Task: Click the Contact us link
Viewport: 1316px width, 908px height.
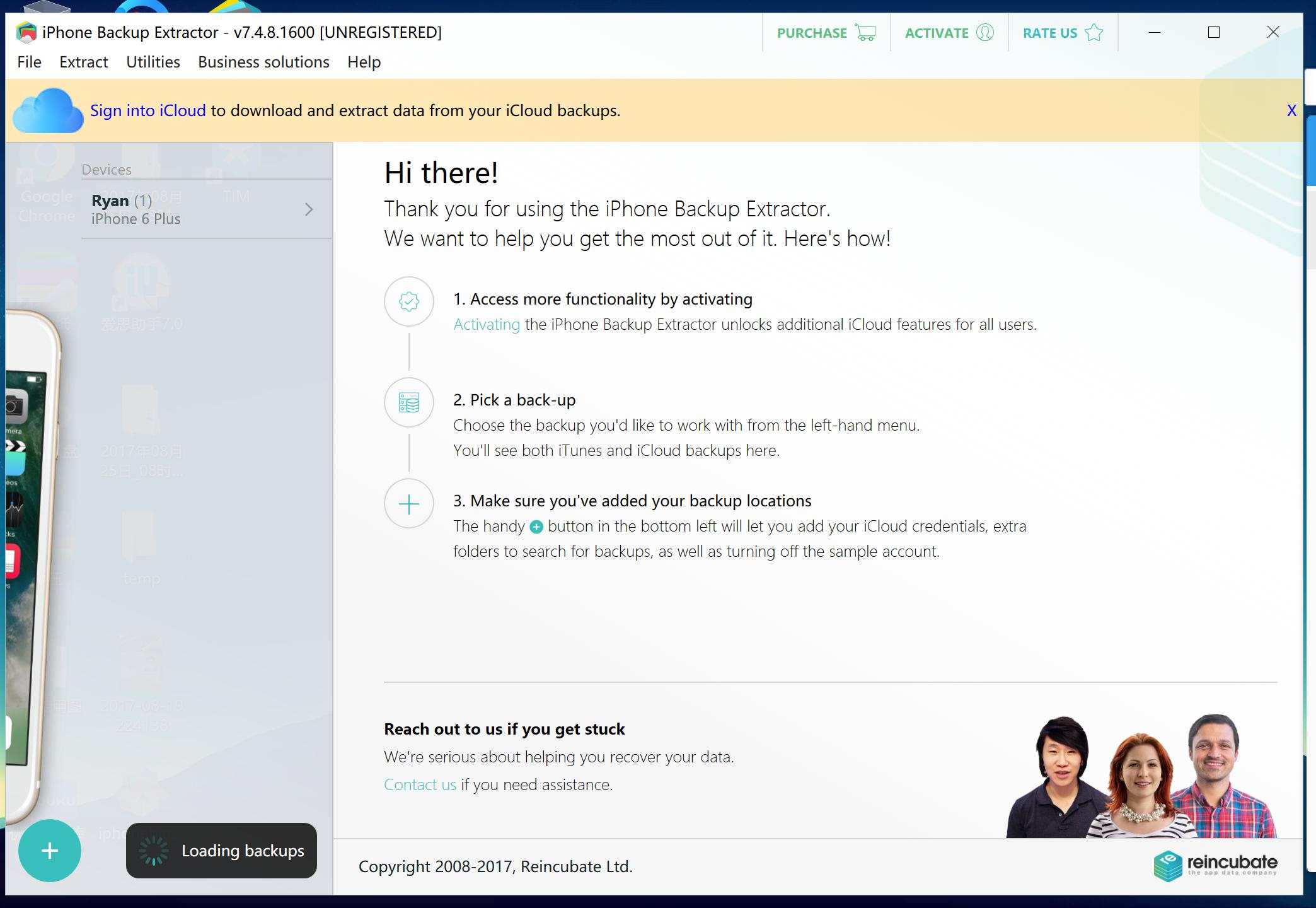Action: (420, 784)
